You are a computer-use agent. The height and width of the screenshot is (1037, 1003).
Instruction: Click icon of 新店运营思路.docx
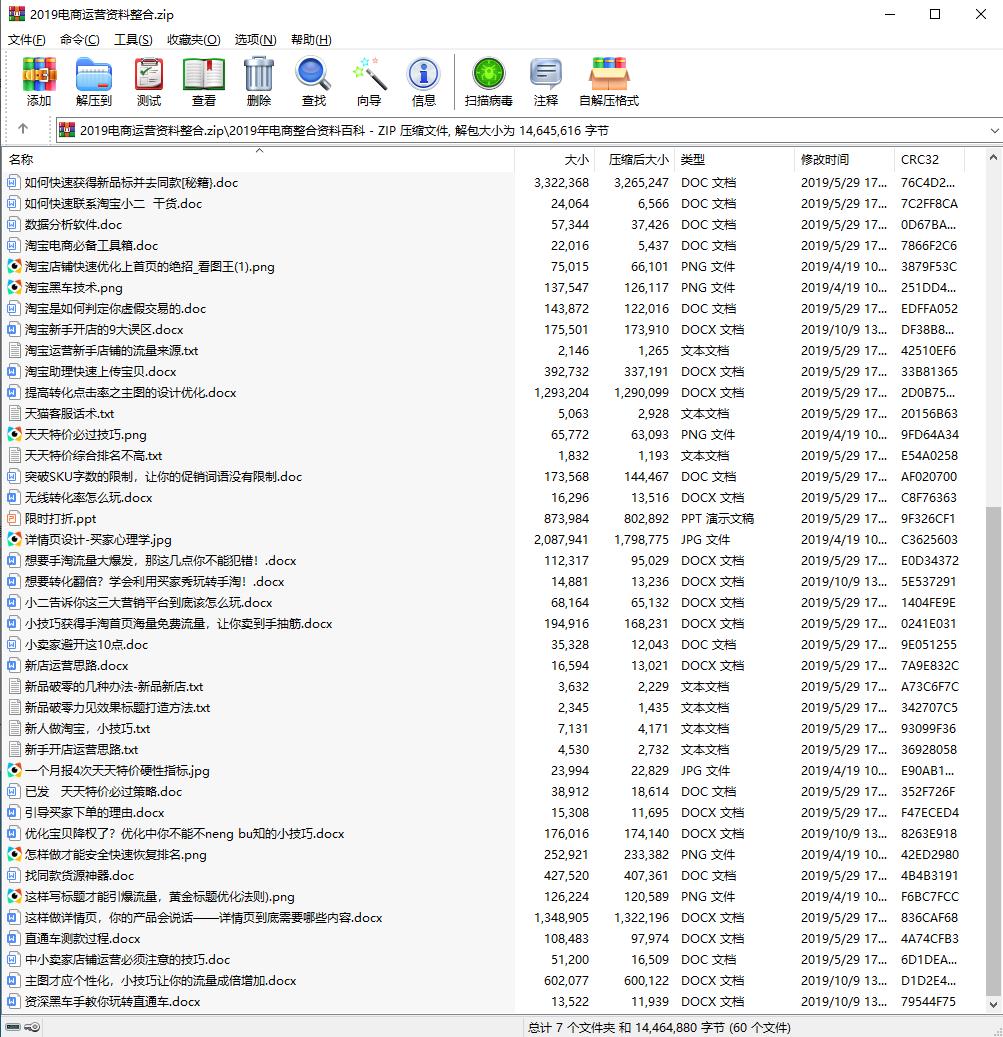(x=14, y=665)
